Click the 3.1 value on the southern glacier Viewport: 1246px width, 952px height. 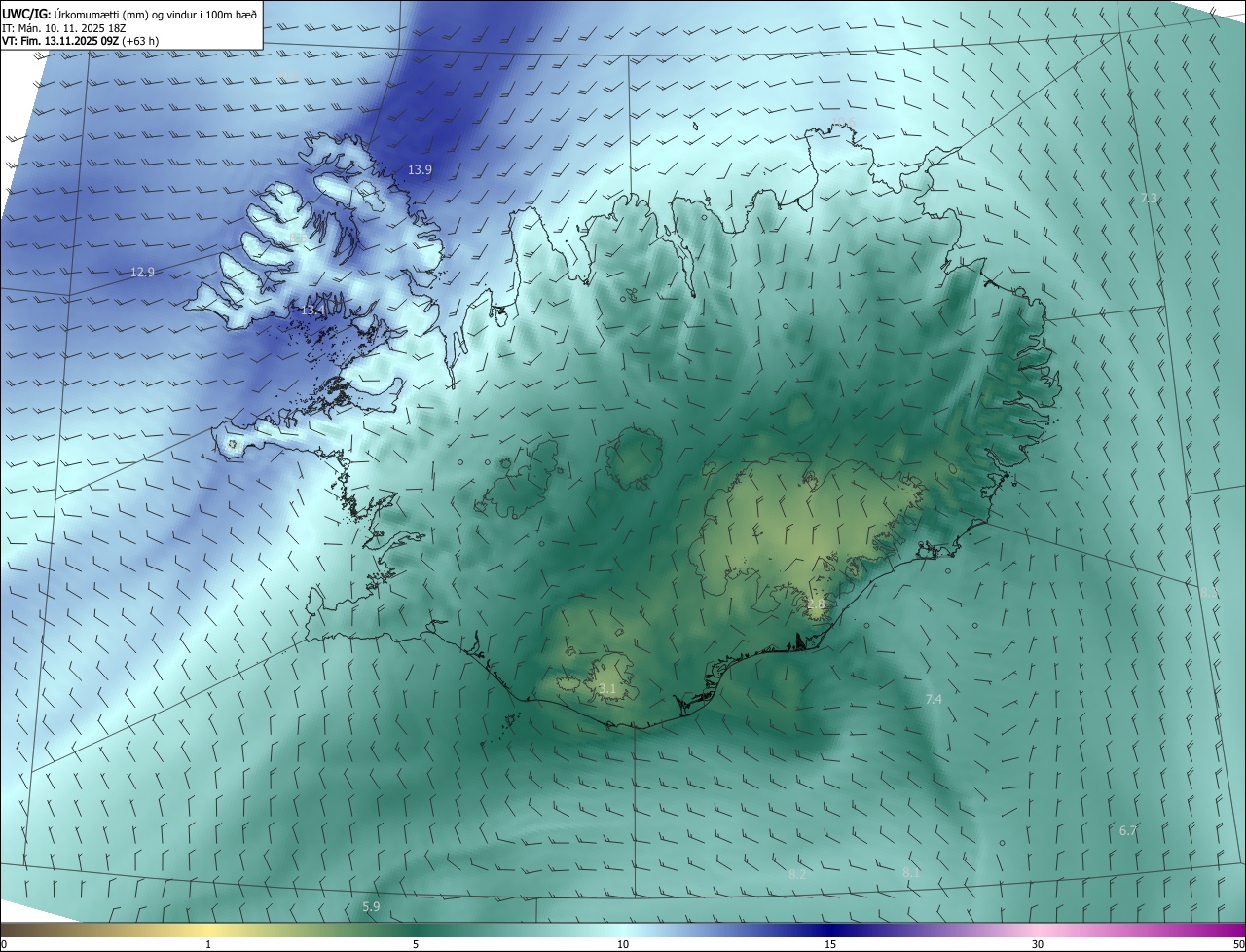tap(606, 688)
